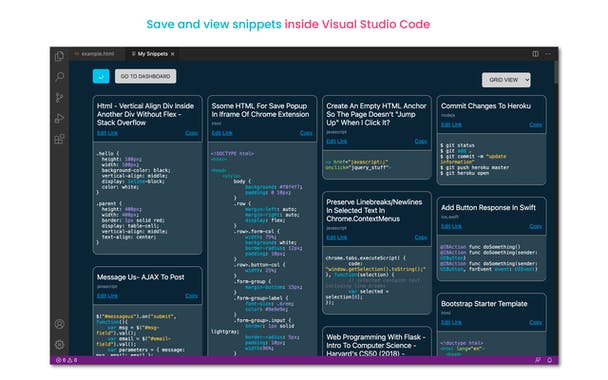Click Edit Link on Preserve Linebreaks snippet

pos(337,237)
